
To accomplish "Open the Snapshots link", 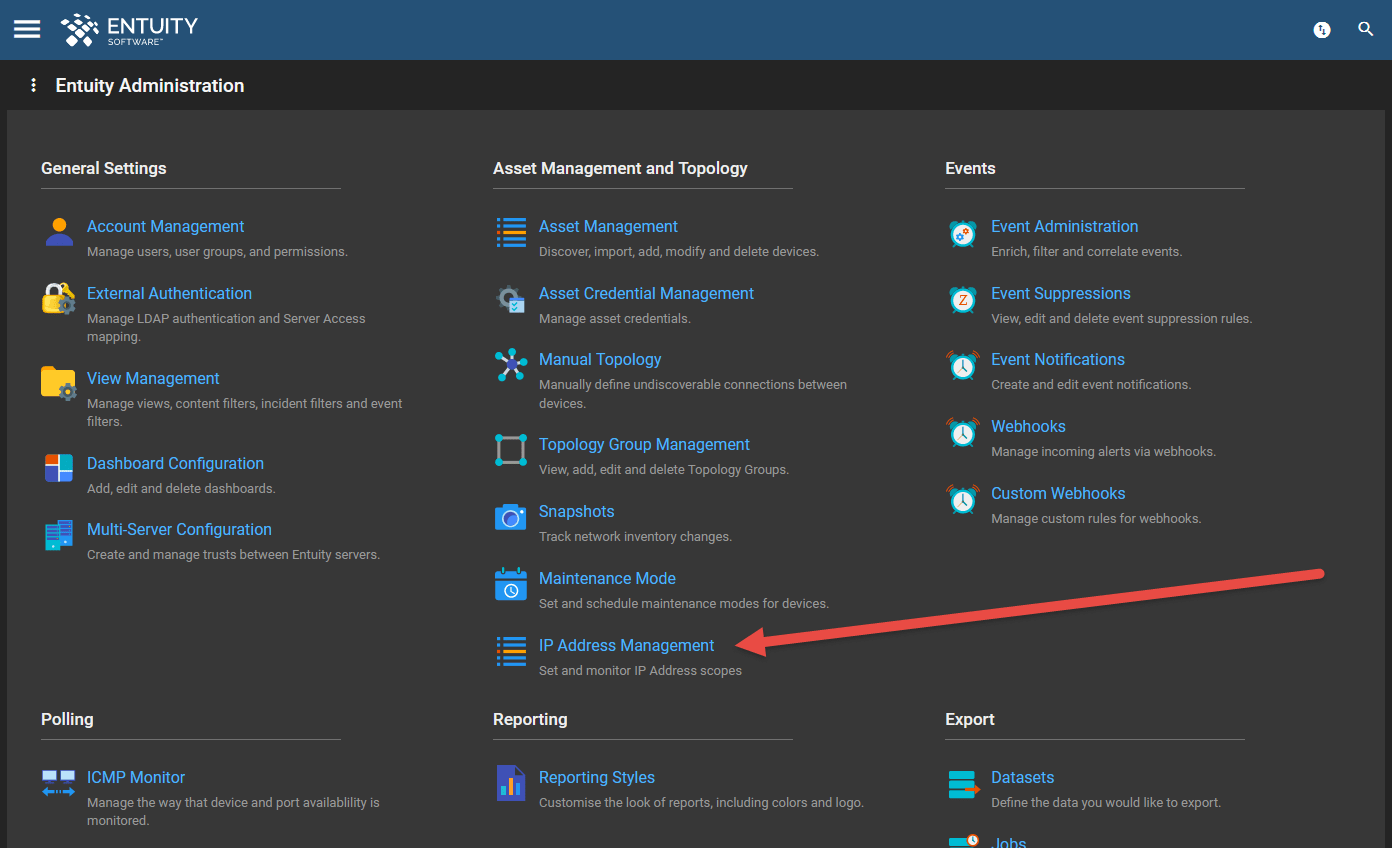I will tap(576, 512).
